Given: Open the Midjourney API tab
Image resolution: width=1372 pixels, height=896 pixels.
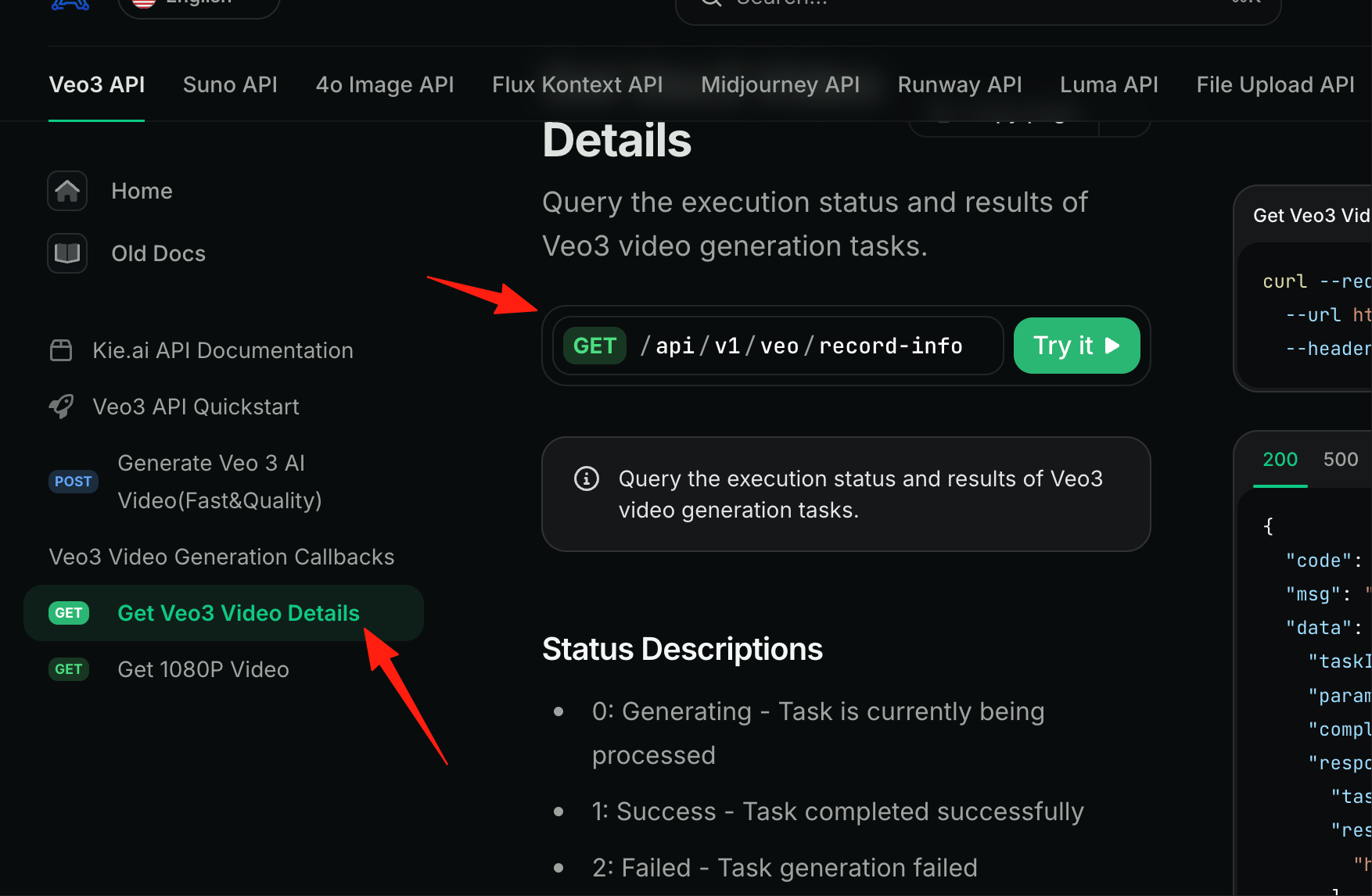Looking at the screenshot, I should coord(780,84).
